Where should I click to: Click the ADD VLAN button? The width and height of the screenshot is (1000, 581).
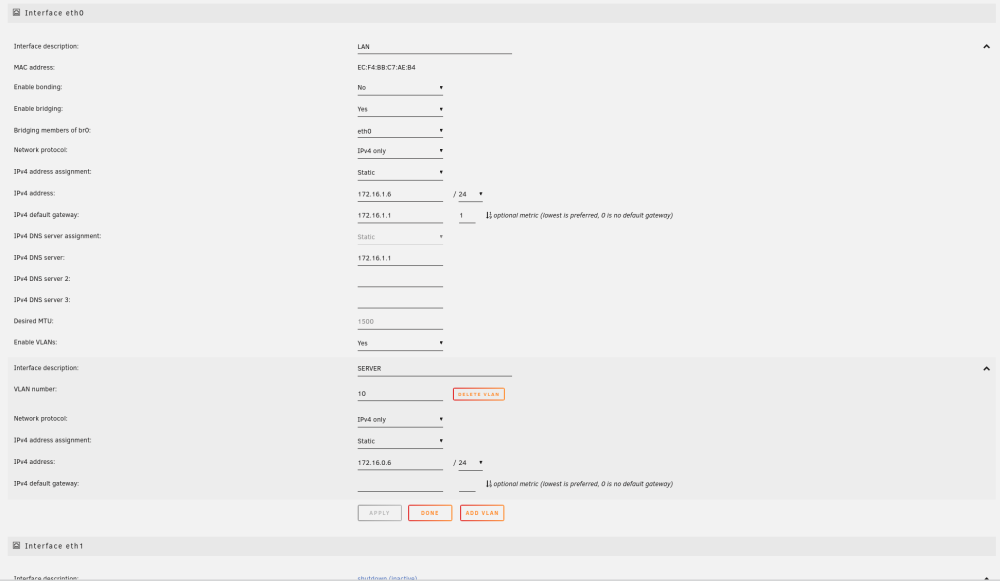(x=482, y=513)
